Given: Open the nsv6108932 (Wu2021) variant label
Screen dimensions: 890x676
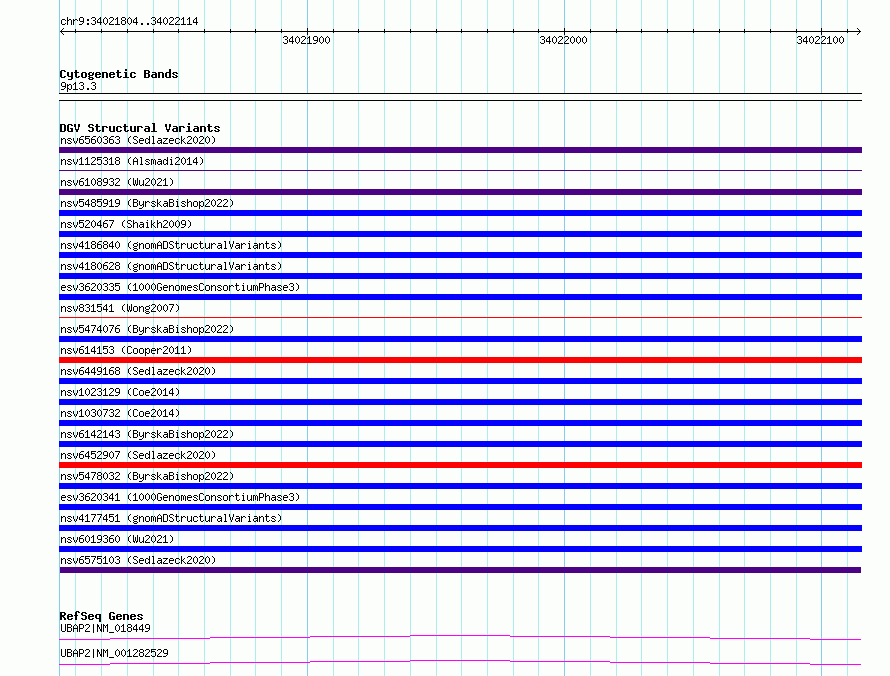Looking at the screenshot, I should pyautogui.click(x=117, y=182).
